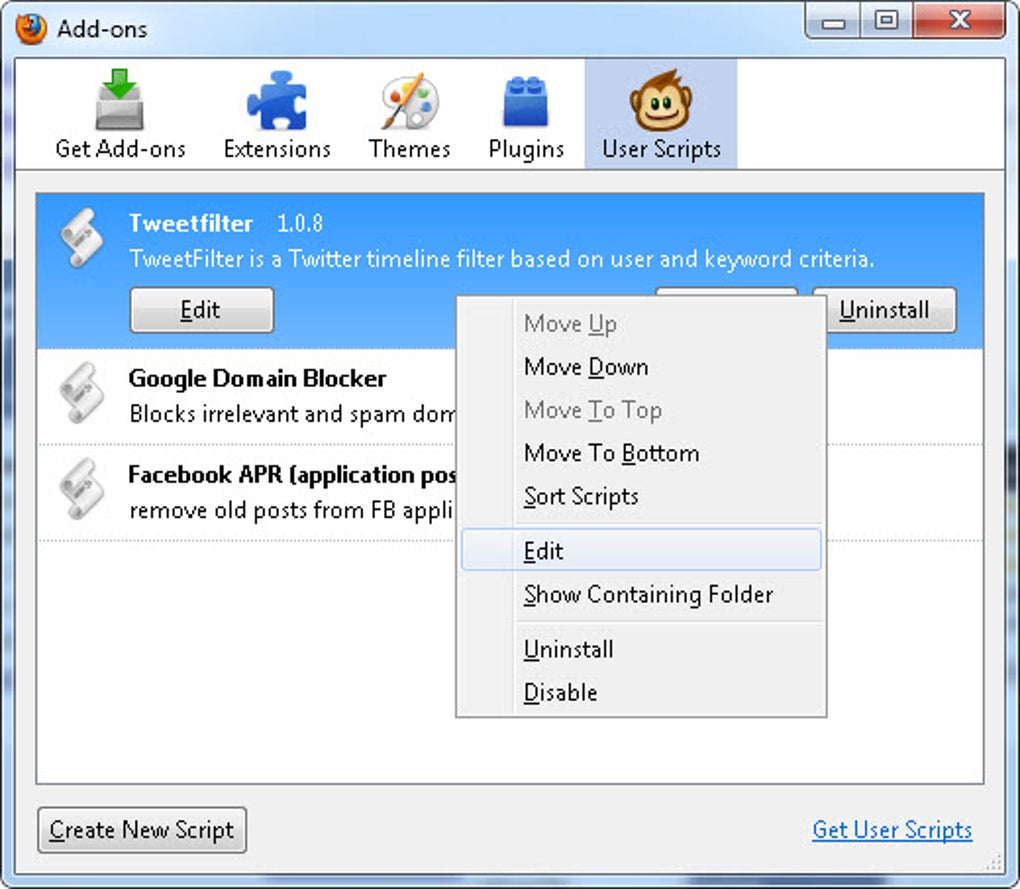Click the Edit button under Tweetfilter
The width and height of the screenshot is (1020, 889).
click(202, 310)
